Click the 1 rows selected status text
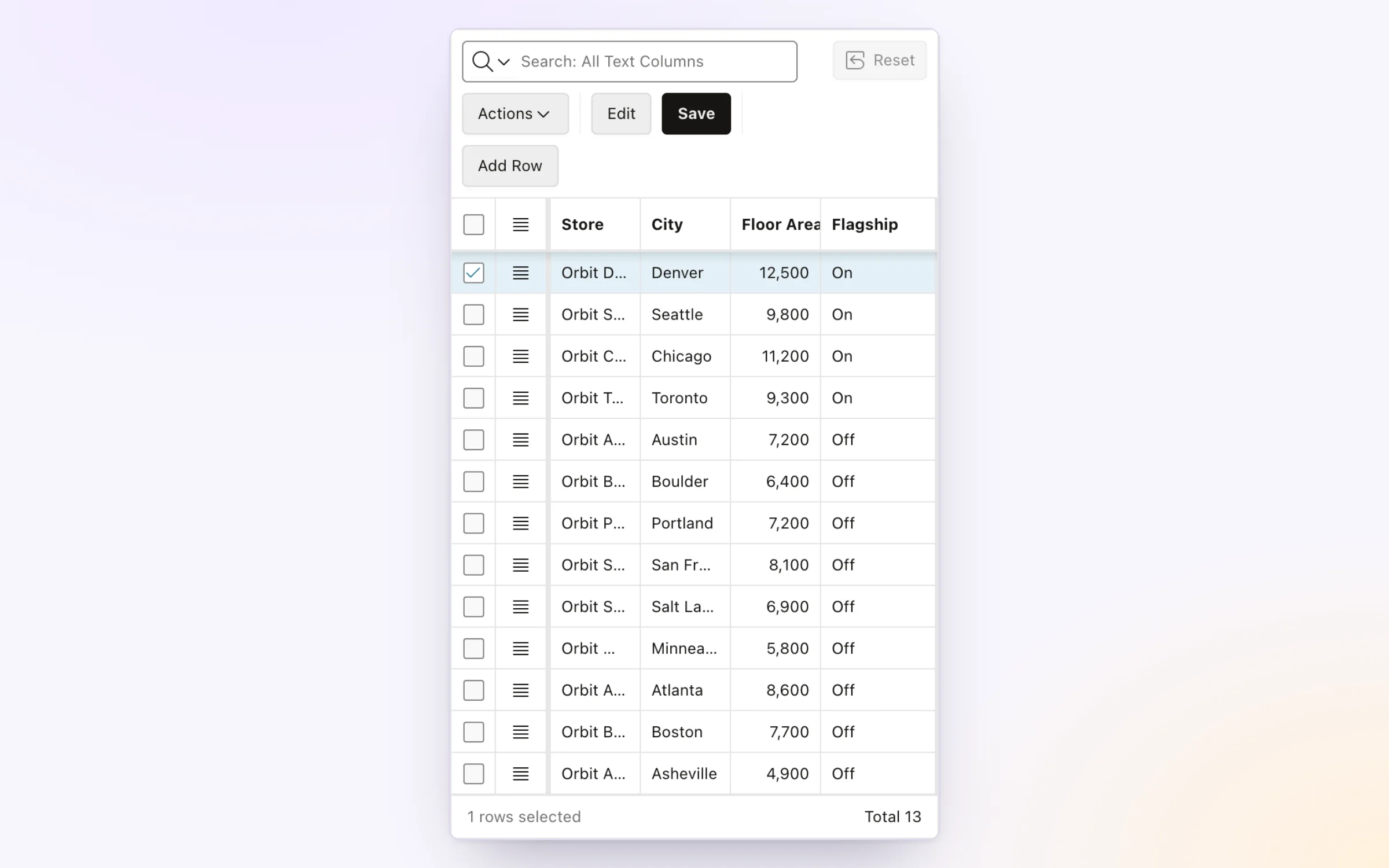 coord(524,816)
